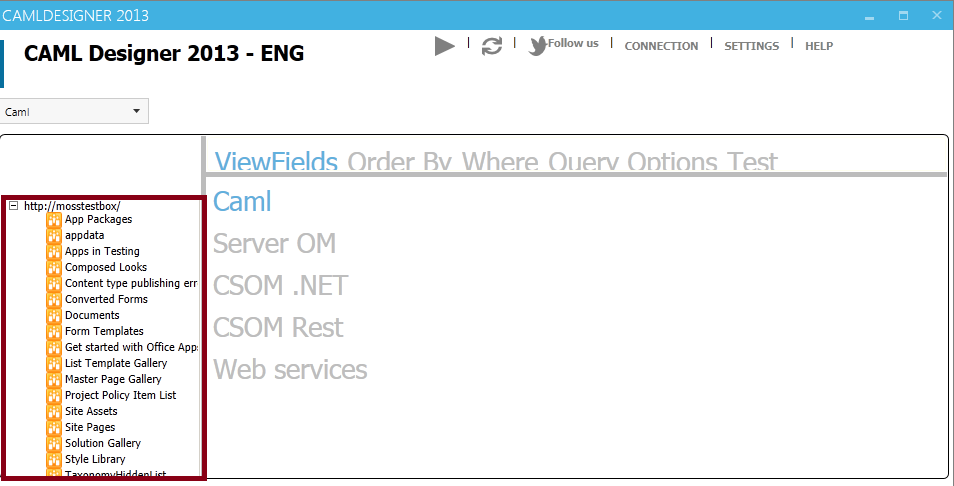Select the App Packages list
This screenshot has height=486, width=954.
[x=99, y=219]
